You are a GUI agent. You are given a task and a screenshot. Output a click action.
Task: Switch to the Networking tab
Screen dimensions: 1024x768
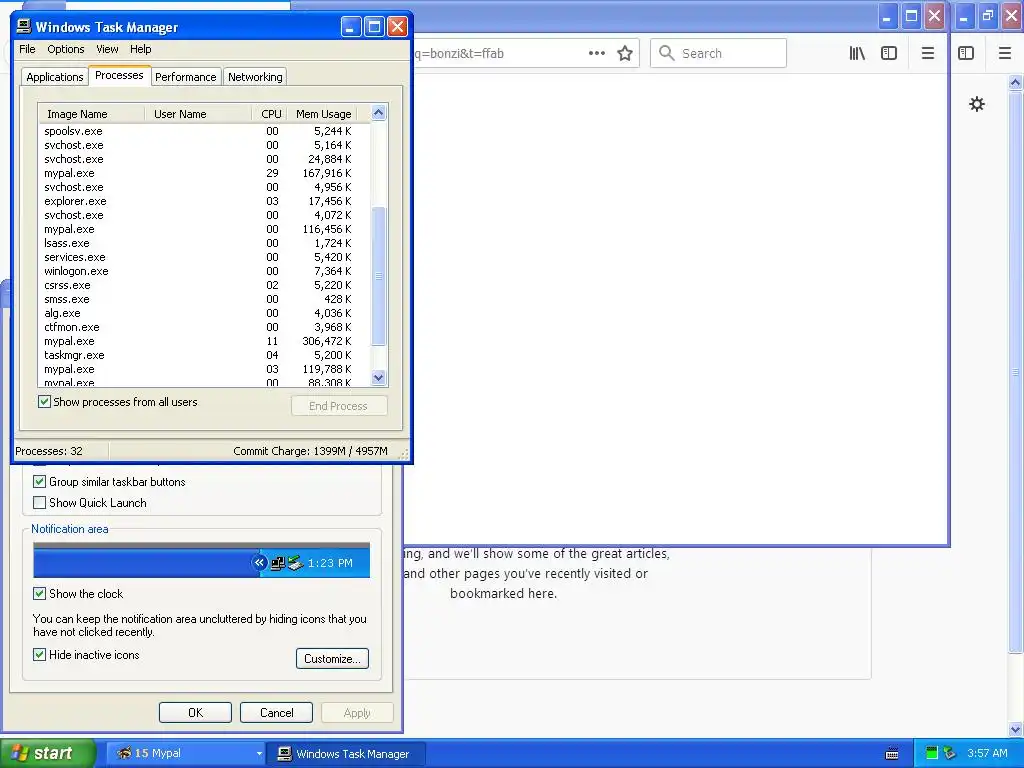point(255,77)
